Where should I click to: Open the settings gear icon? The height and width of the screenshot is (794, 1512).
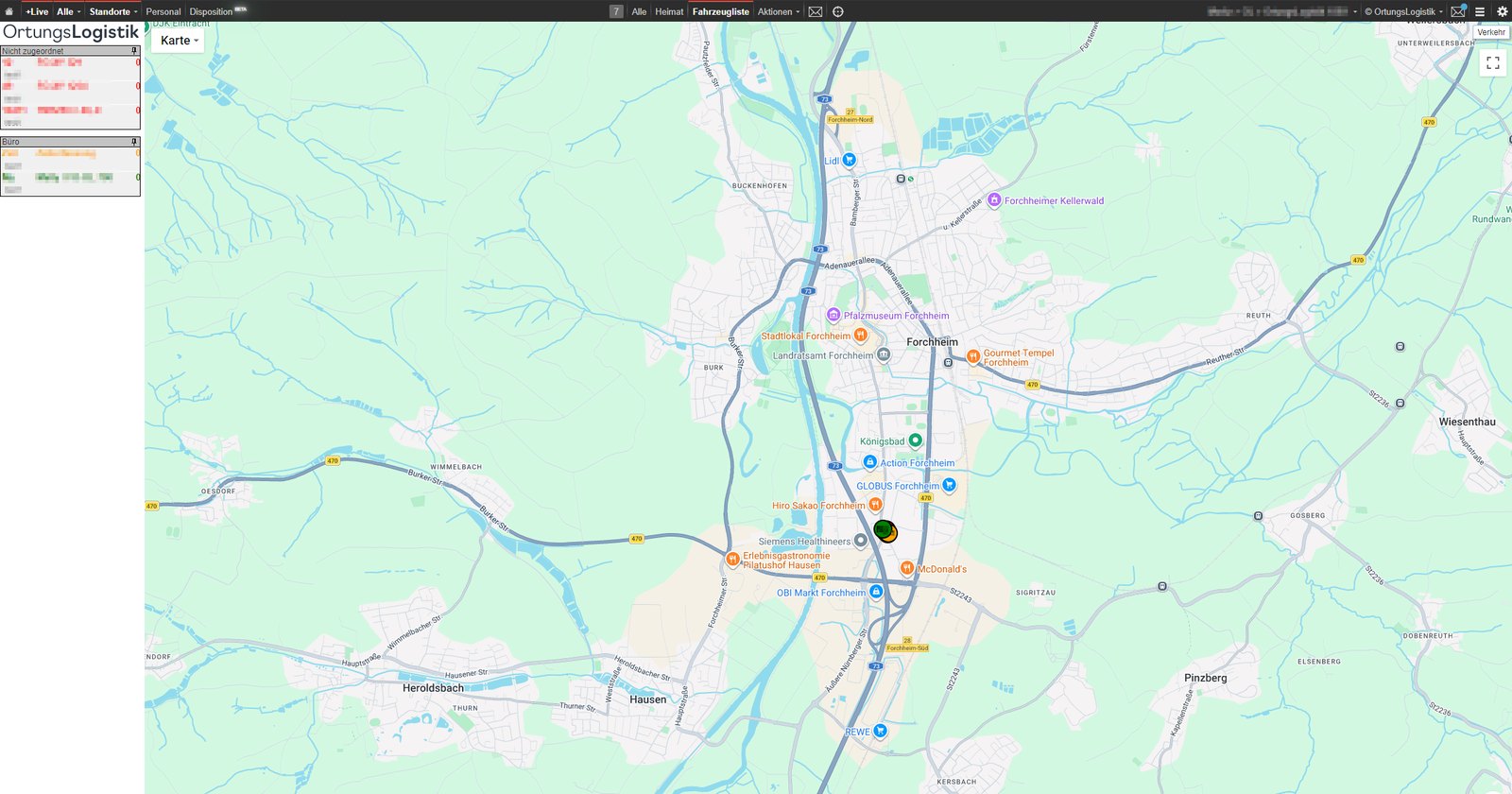[1502, 11]
